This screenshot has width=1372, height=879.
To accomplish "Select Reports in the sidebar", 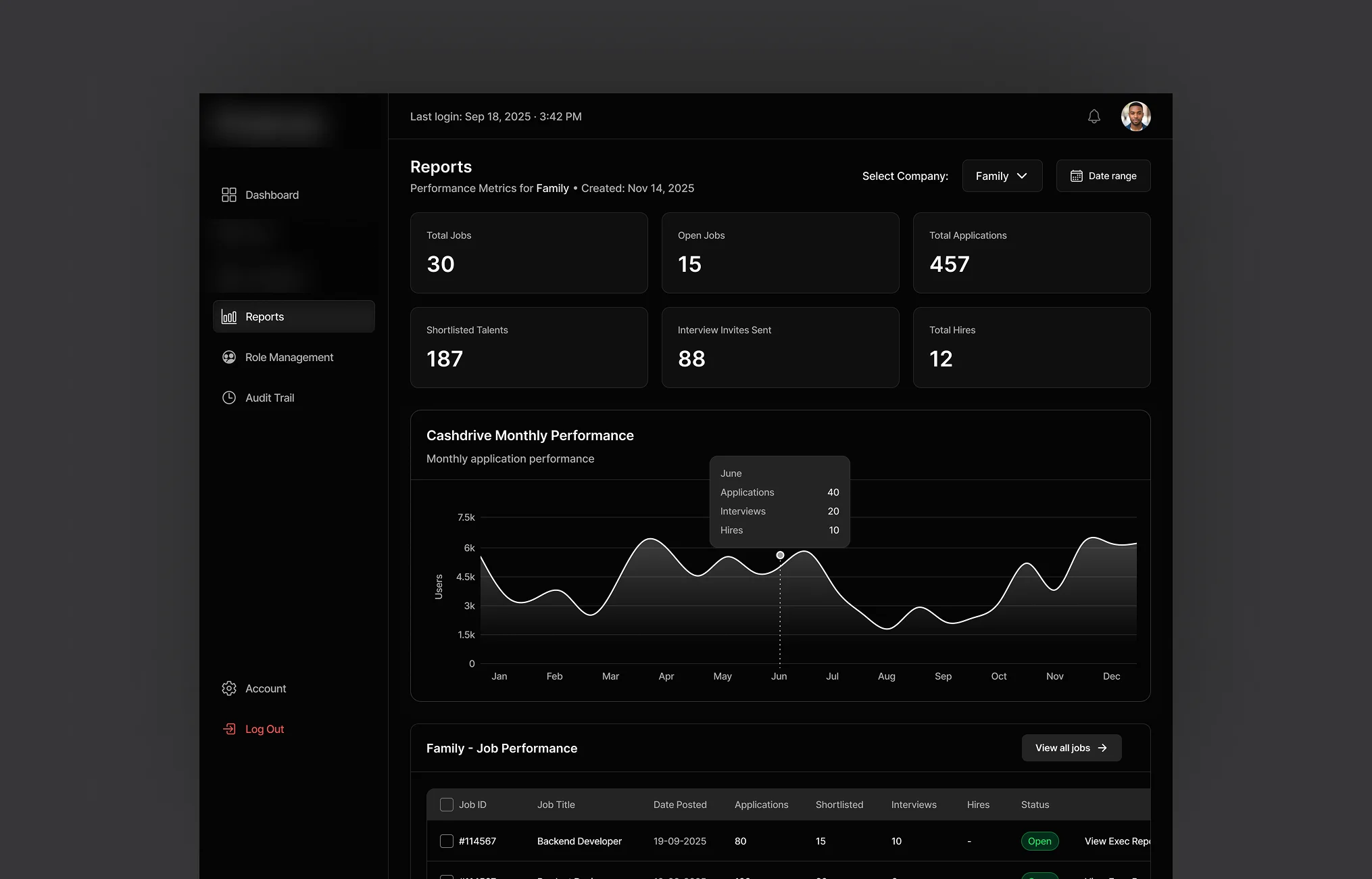I will pyautogui.click(x=294, y=316).
